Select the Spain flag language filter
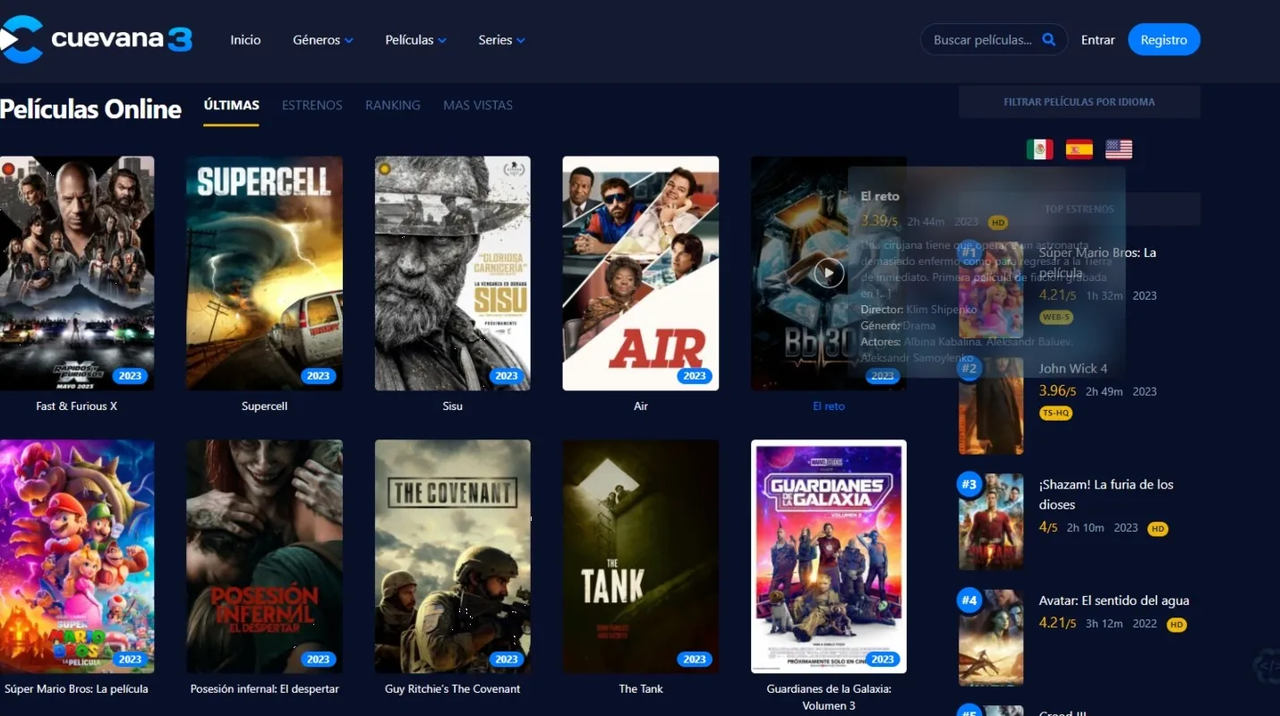 pos(1079,149)
